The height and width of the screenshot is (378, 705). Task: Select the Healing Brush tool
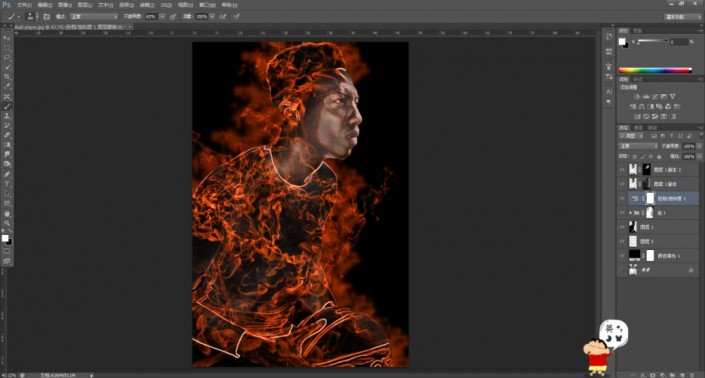(7, 97)
